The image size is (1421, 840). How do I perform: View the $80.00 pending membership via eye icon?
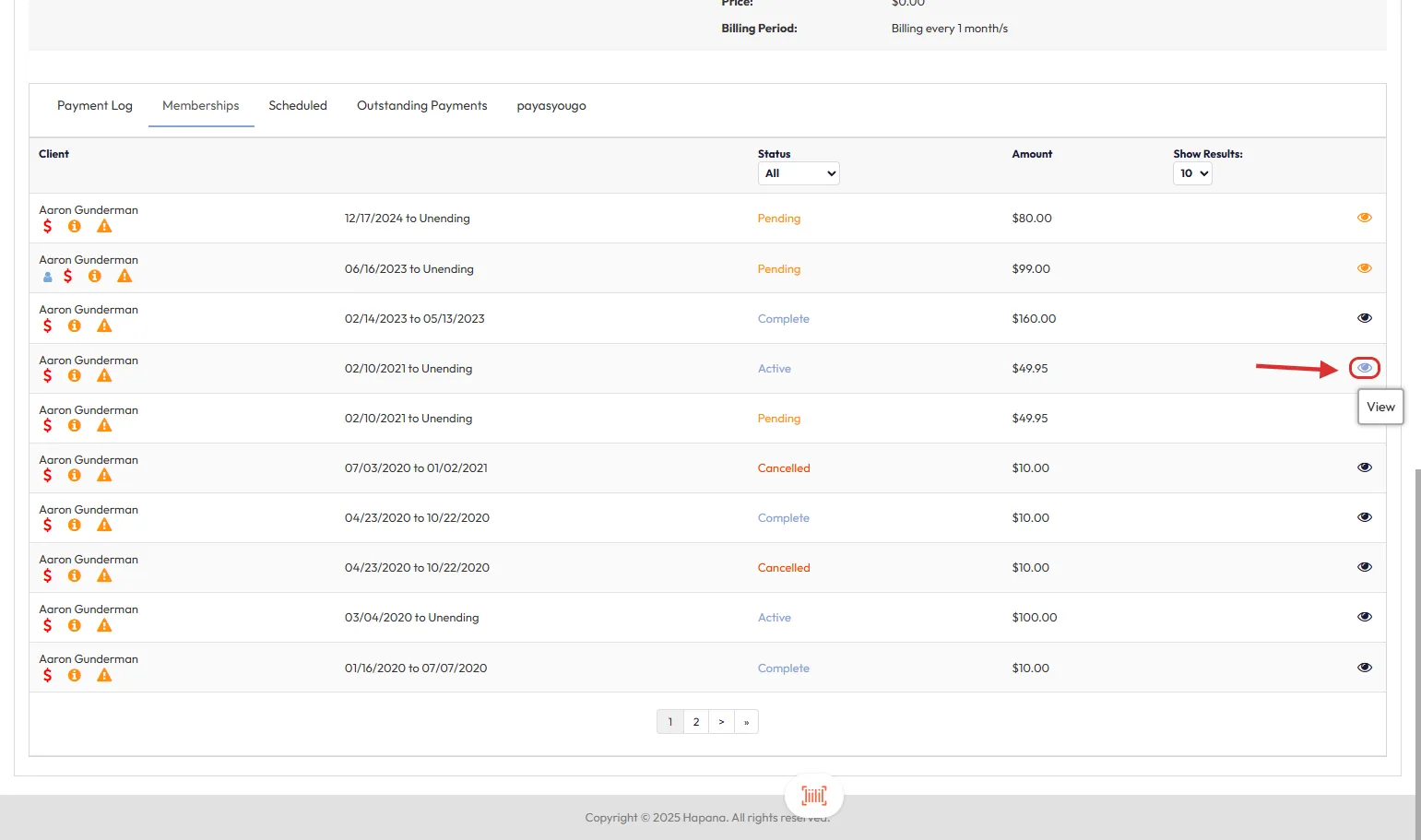pyautogui.click(x=1364, y=218)
